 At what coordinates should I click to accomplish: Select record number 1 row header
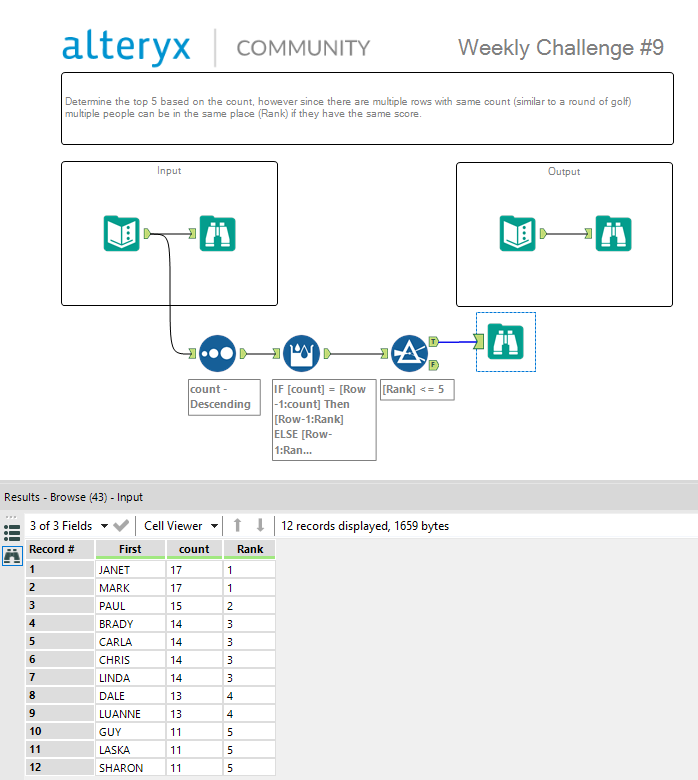click(x=60, y=570)
